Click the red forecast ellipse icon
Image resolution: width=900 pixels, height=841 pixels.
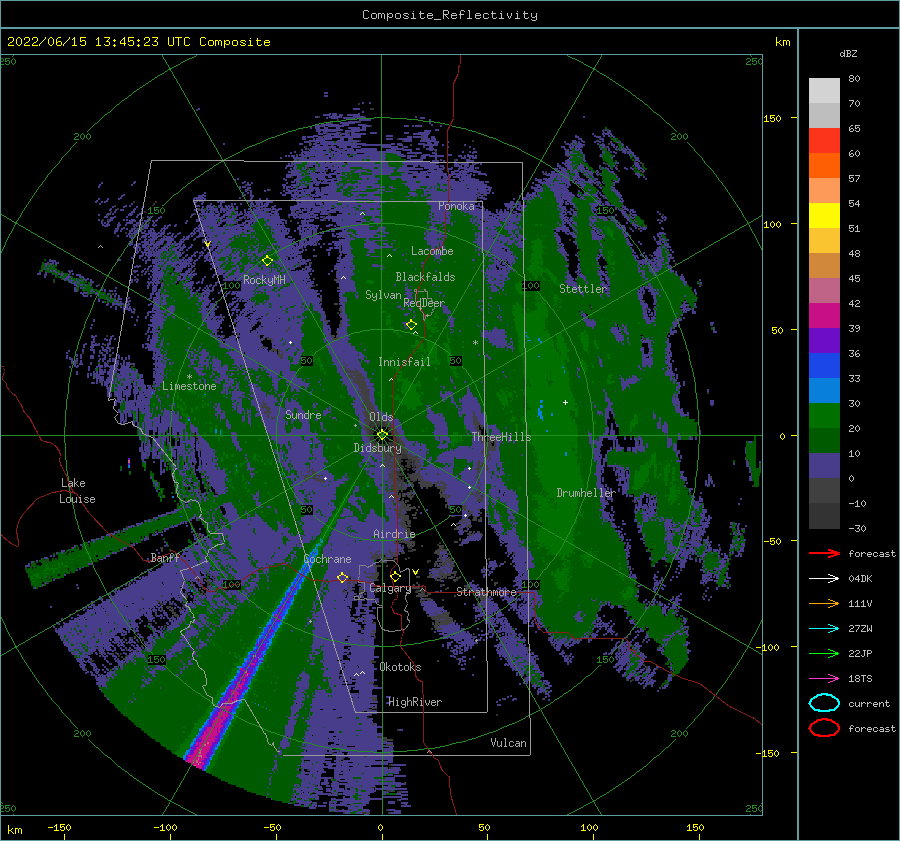[824, 728]
